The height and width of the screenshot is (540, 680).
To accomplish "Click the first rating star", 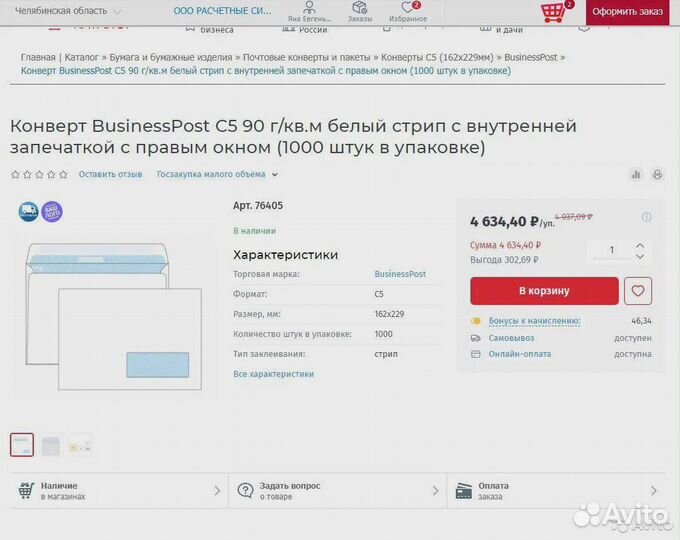I will coord(15,174).
